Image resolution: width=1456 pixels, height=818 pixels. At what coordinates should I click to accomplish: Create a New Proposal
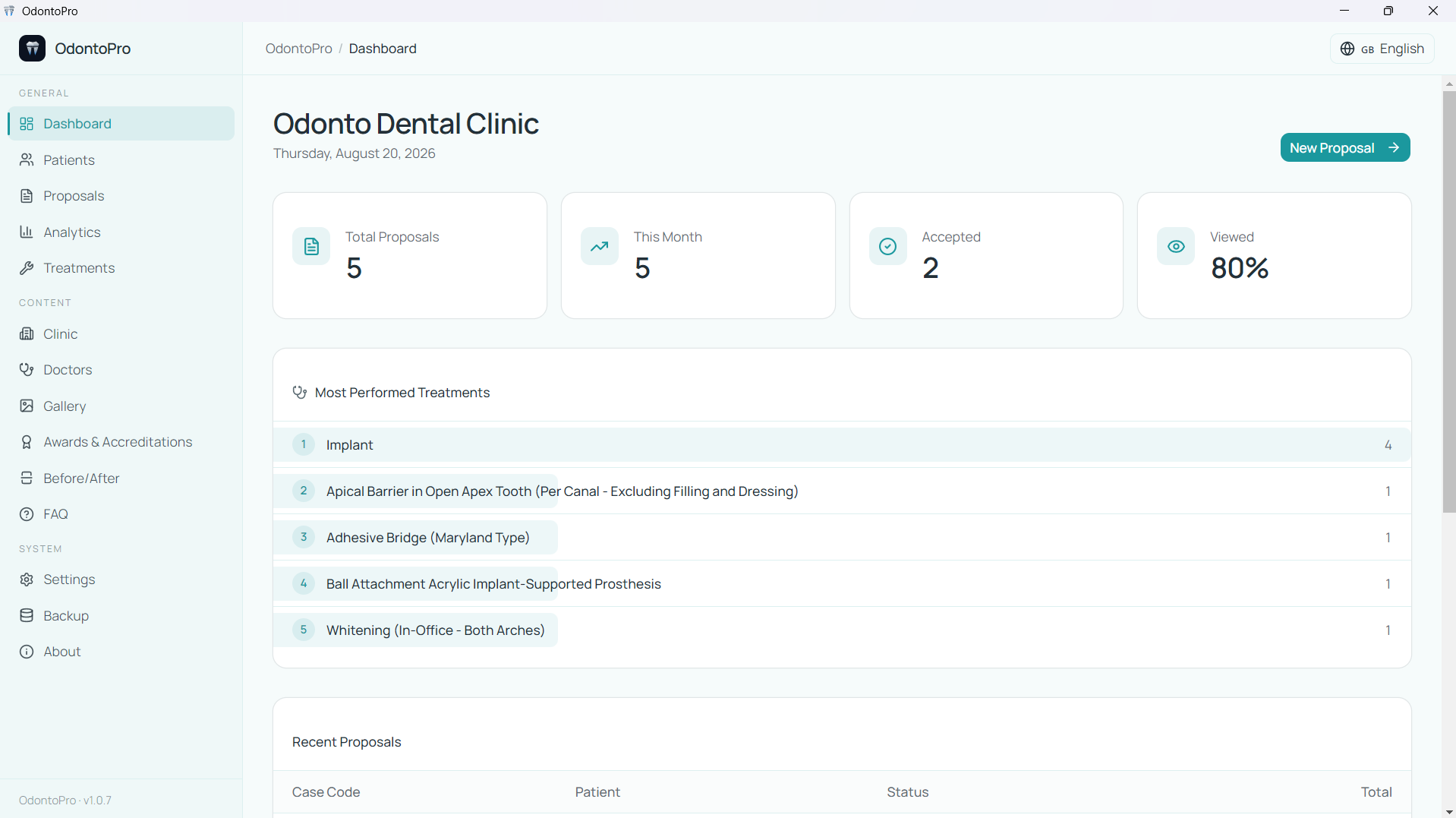point(1345,147)
